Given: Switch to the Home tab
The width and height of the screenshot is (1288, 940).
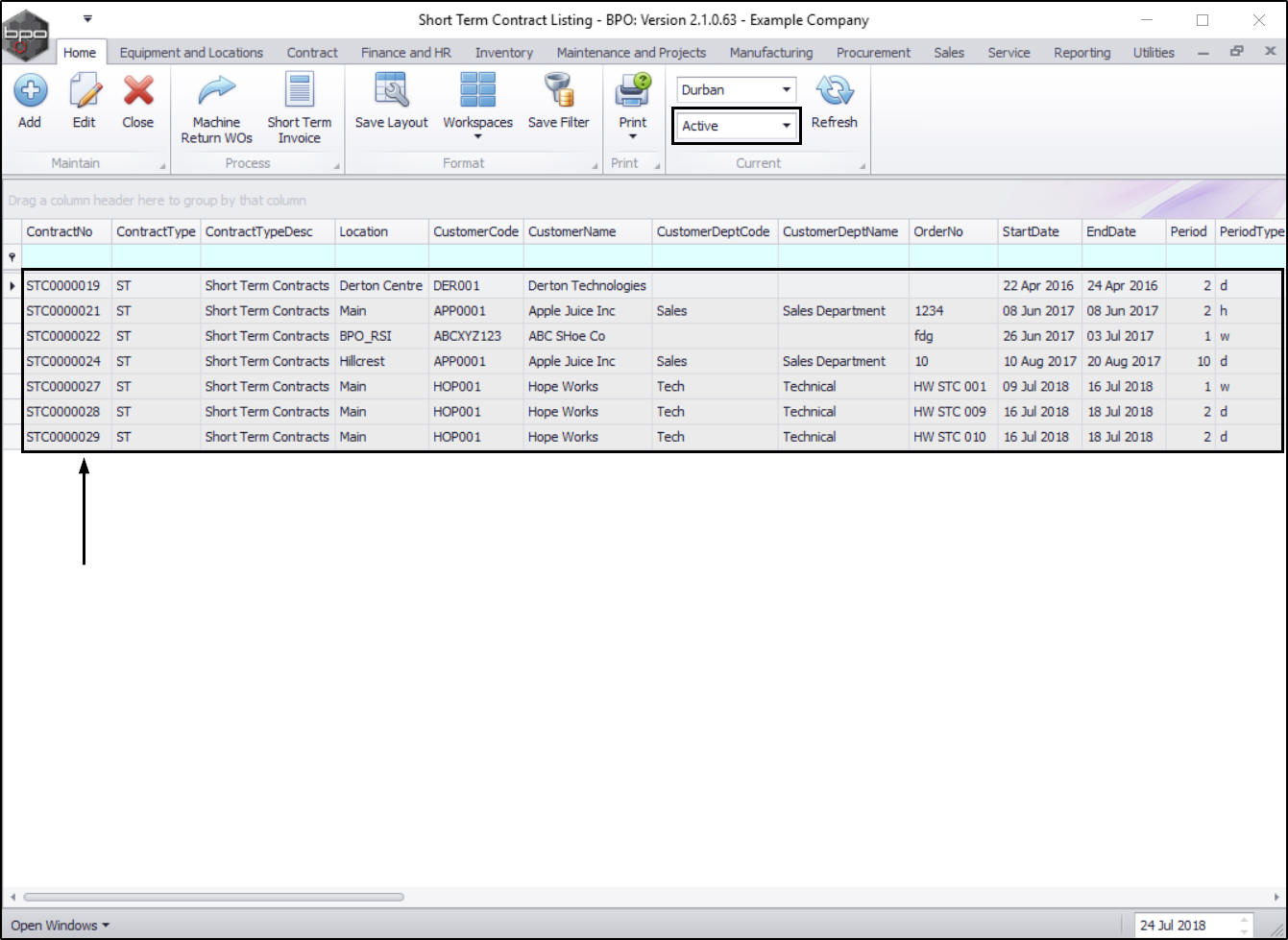Looking at the screenshot, I should tap(80, 53).
